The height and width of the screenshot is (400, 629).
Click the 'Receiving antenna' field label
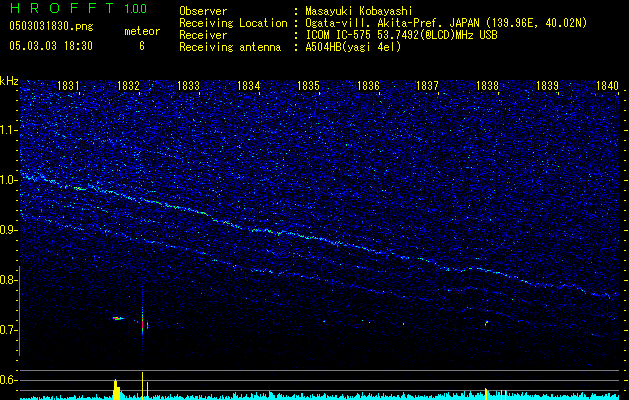click(230, 47)
